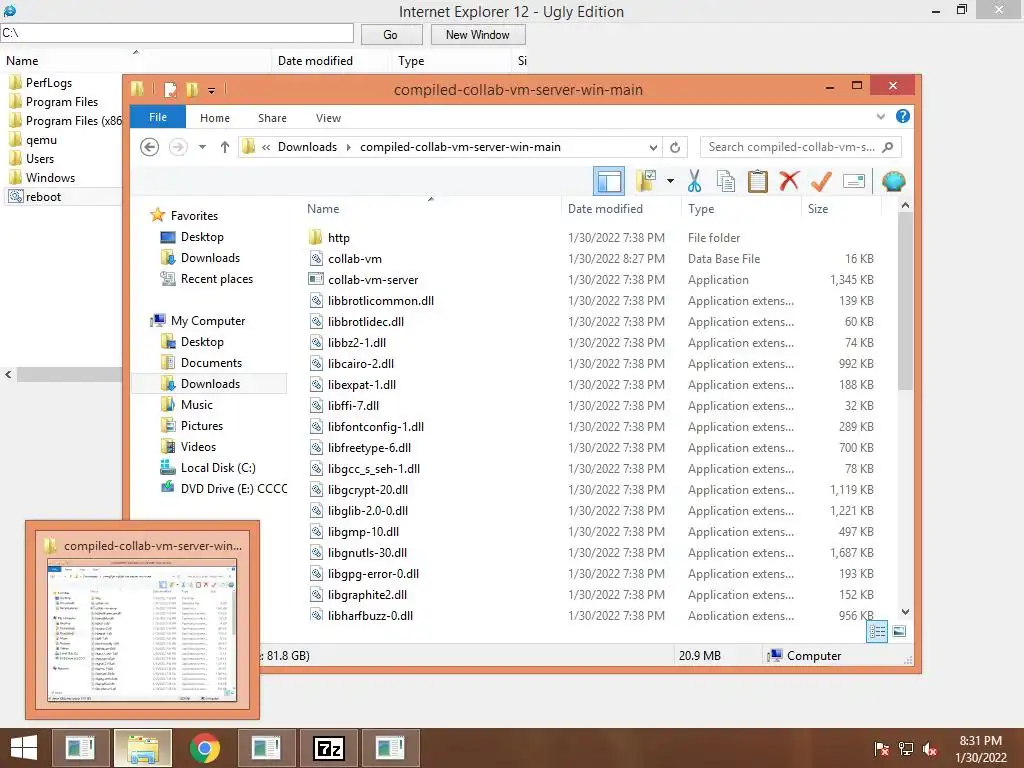Open Google Chrome from taskbar
This screenshot has height=768, width=1024.
point(204,748)
